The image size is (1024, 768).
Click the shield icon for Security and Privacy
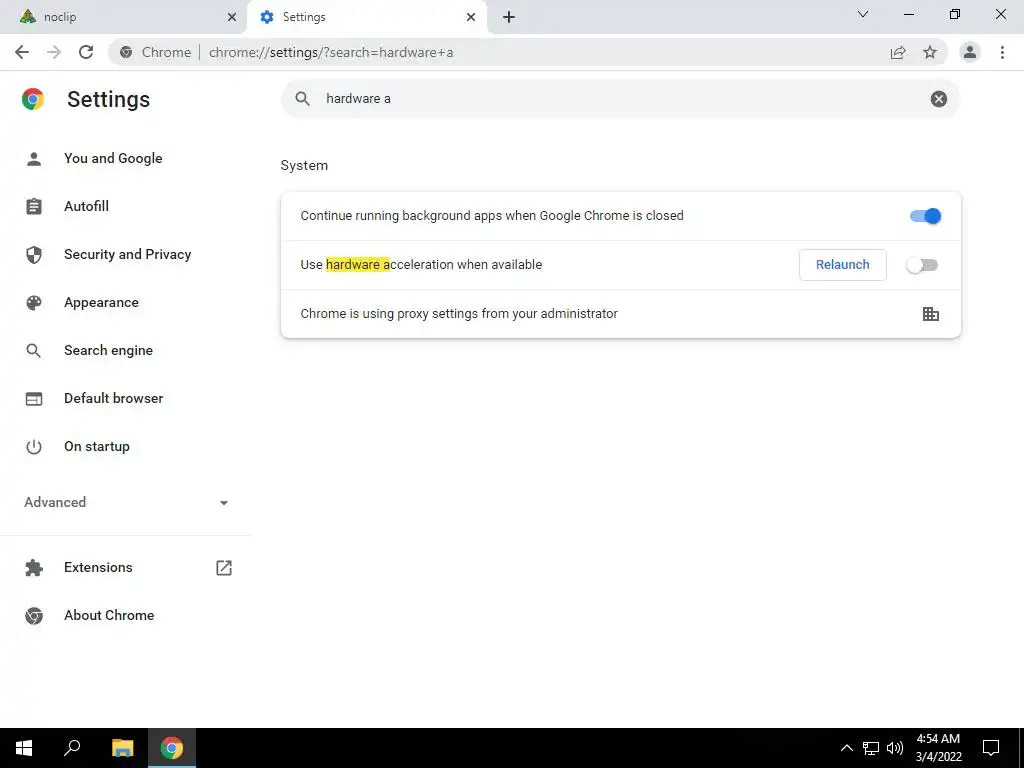(34, 255)
